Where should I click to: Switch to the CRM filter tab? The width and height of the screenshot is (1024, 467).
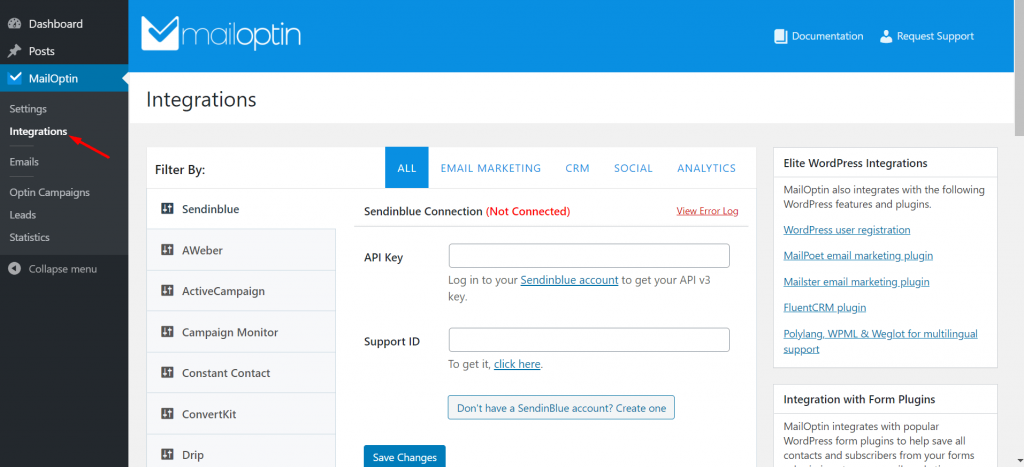pyautogui.click(x=577, y=168)
